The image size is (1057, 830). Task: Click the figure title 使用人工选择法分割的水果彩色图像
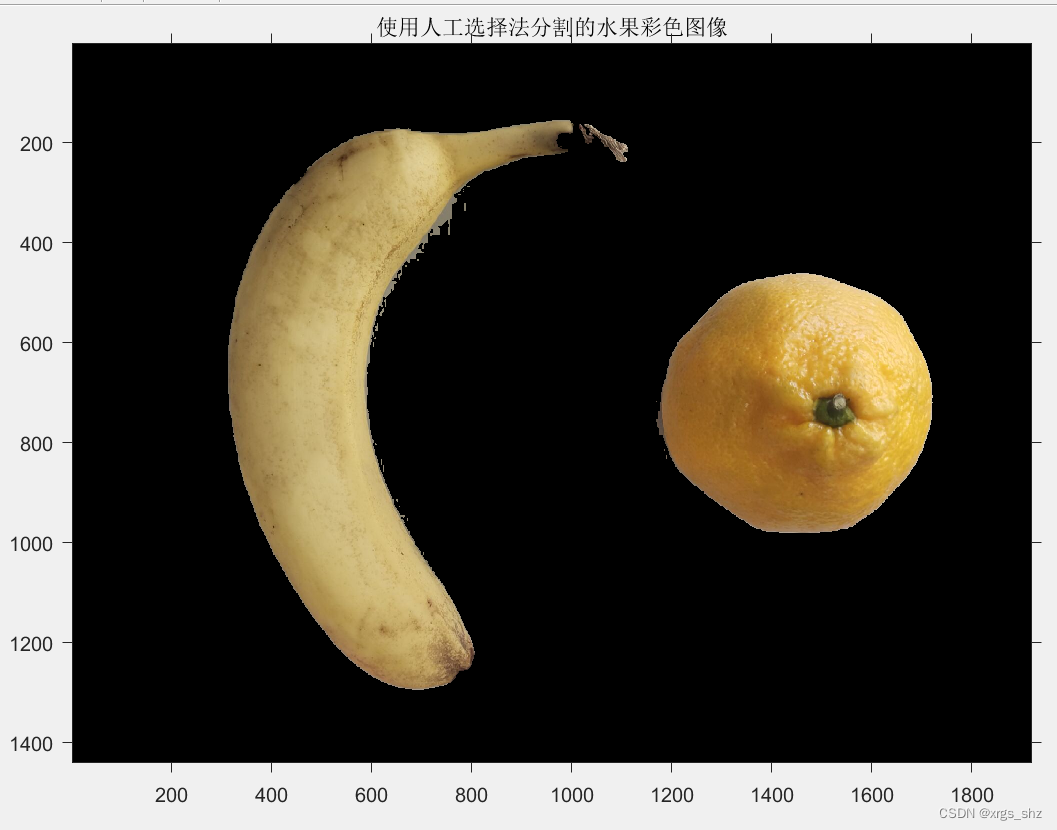click(551, 27)
